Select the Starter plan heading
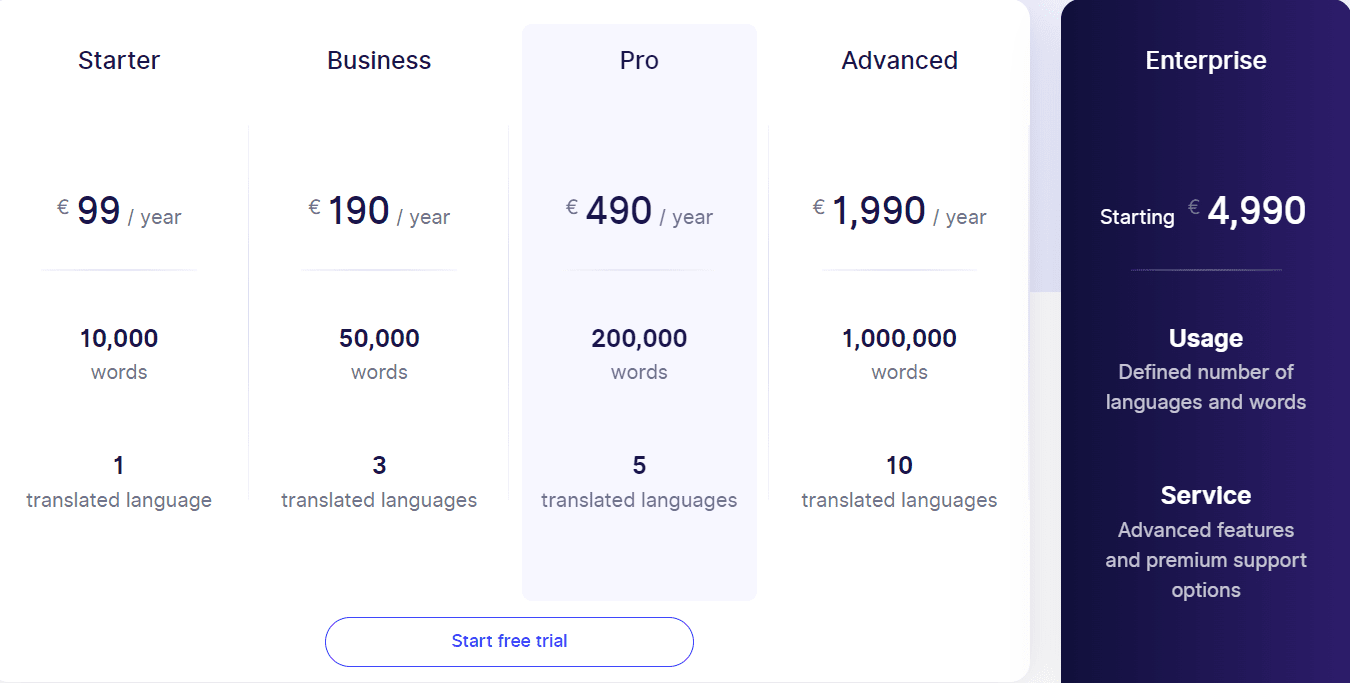 tap(119, 60)
